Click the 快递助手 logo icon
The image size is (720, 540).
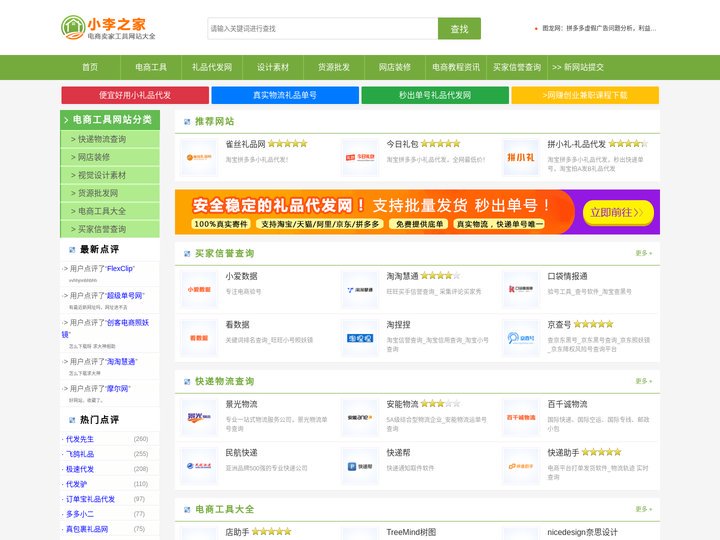[x=521, y=466]
